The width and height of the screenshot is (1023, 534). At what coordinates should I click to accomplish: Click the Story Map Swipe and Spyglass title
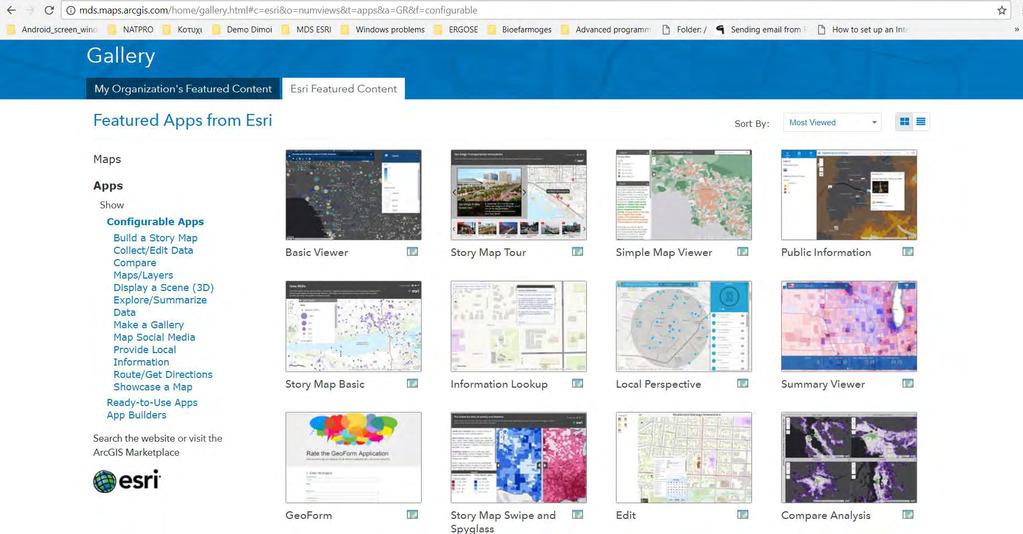tap(503, 522)
